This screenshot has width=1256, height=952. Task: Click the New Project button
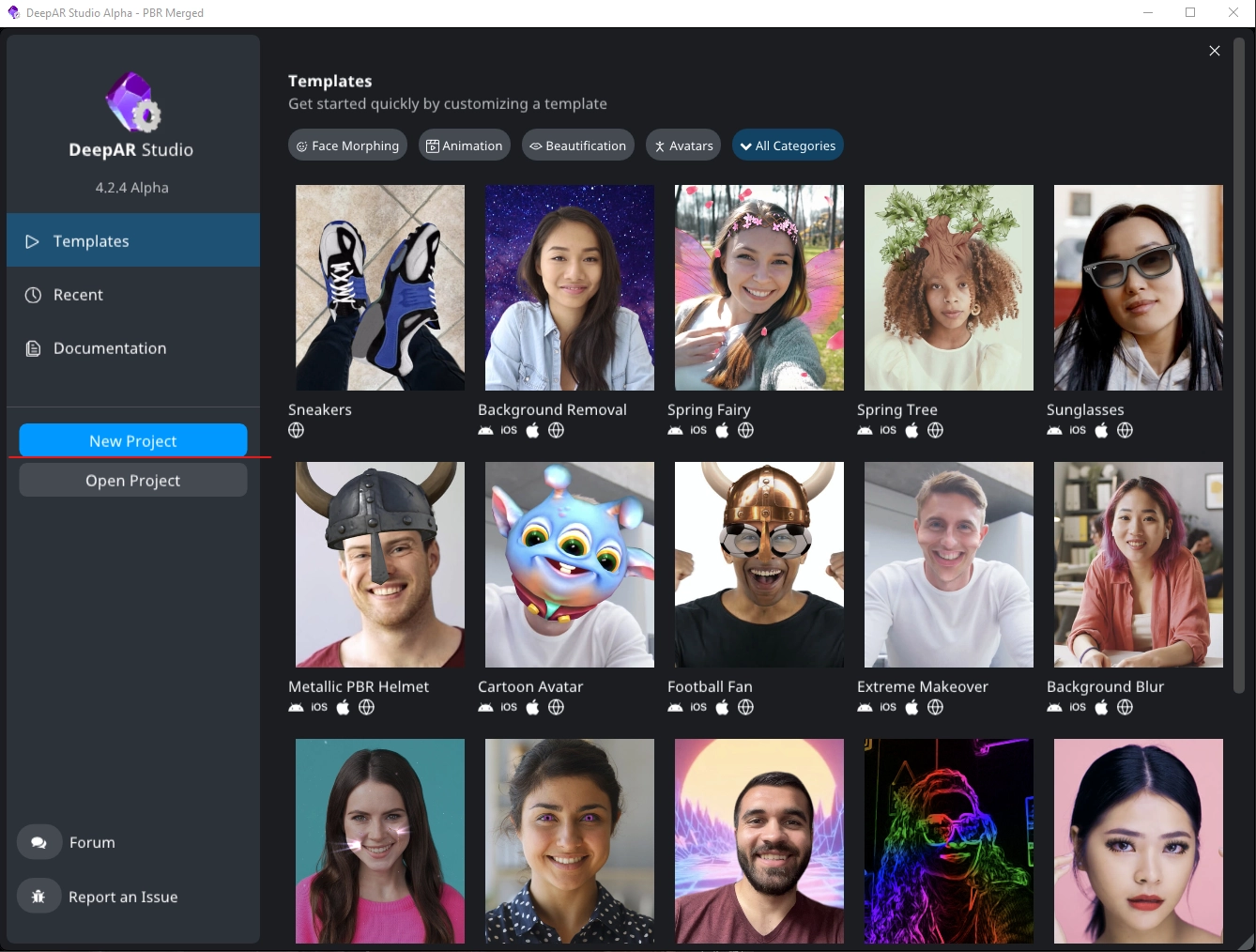point(133,440)
